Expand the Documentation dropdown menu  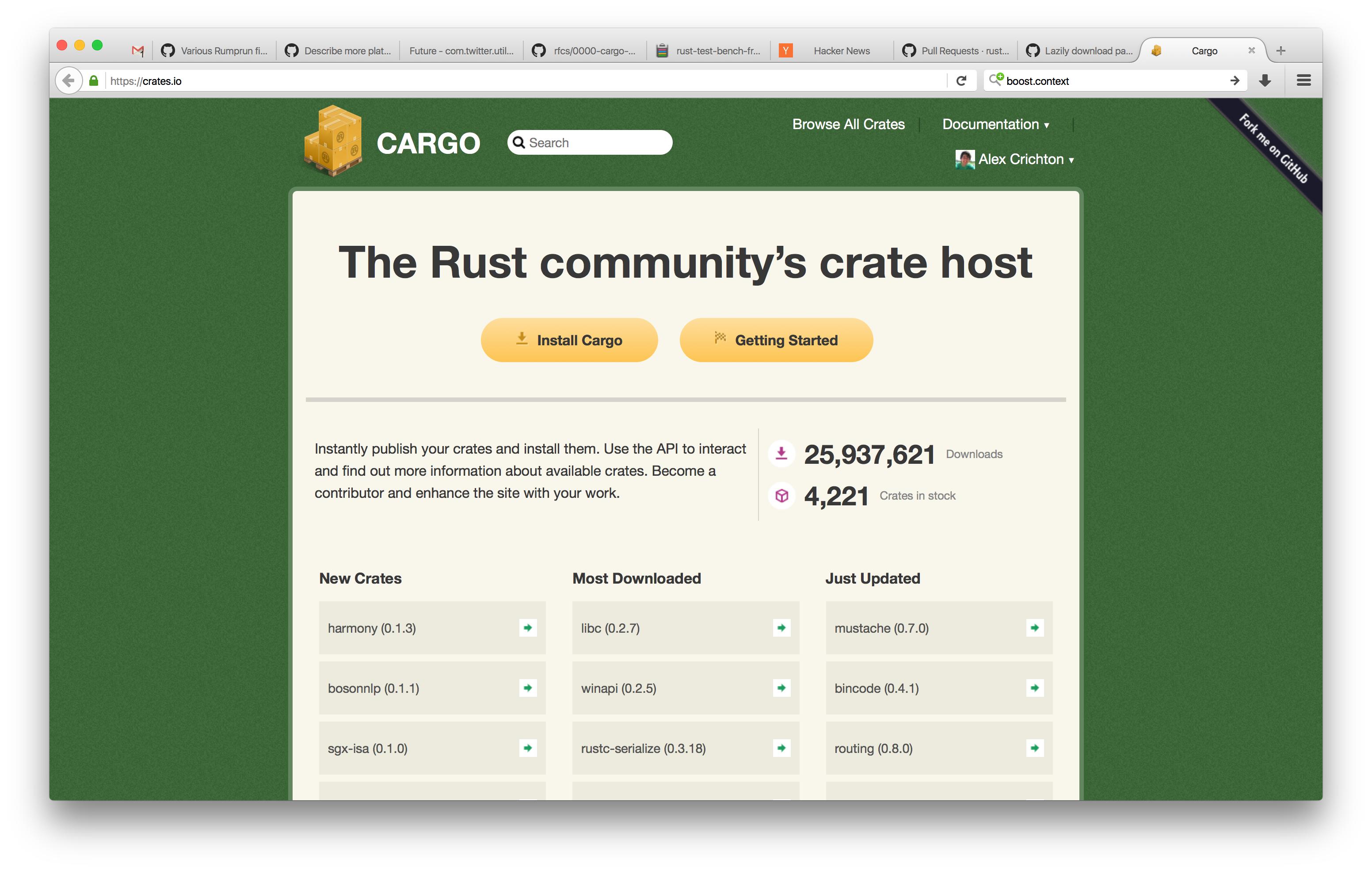tap(995, 124)
